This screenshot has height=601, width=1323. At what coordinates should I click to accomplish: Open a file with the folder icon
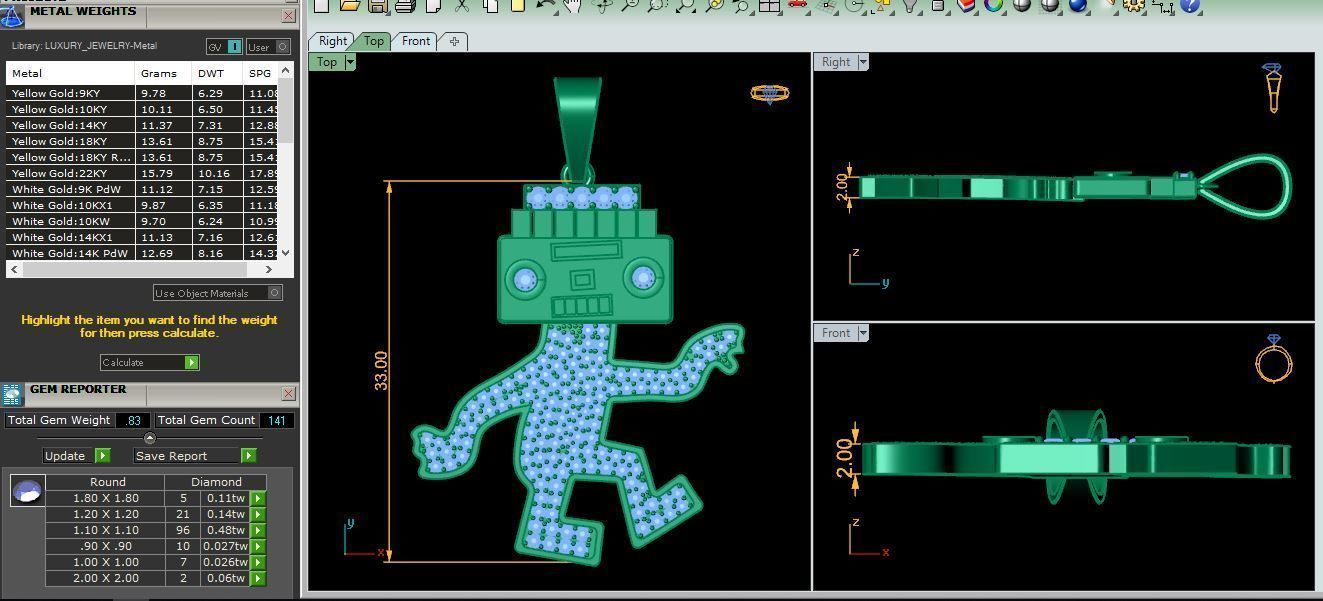pos(349,5)
